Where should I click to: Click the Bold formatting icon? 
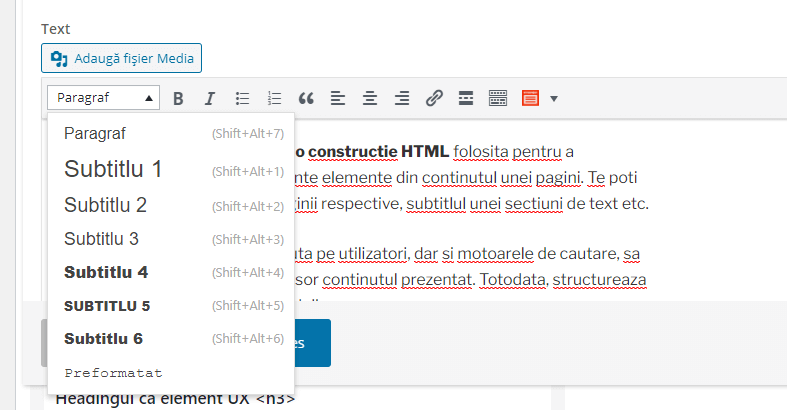tap(178, 98)
